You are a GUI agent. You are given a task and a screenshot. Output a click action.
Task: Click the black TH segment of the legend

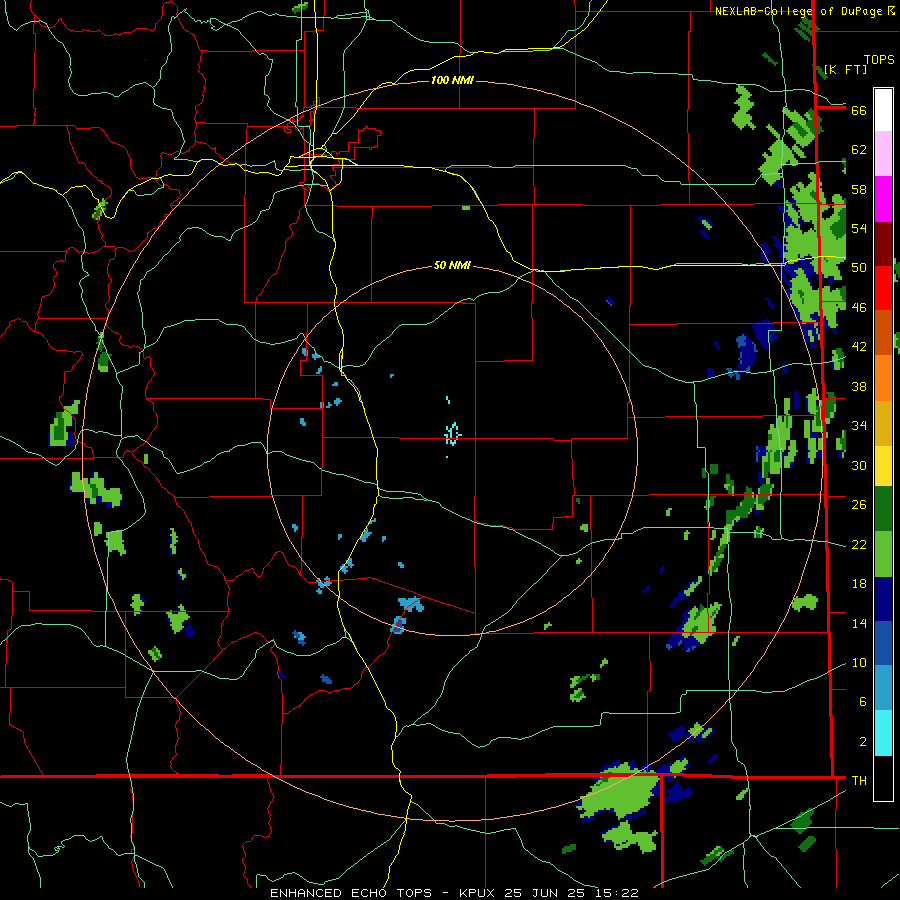point(883,778)
